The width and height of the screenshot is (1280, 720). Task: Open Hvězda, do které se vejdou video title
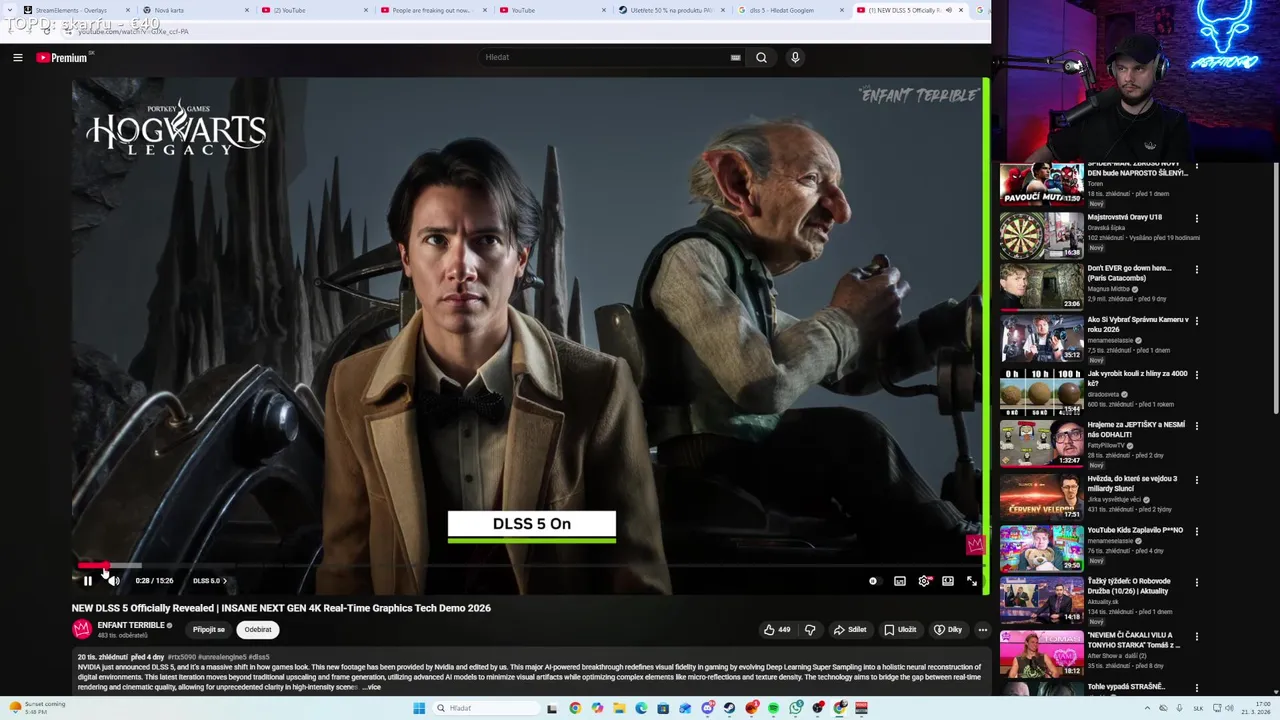[x=1133, y=483]
